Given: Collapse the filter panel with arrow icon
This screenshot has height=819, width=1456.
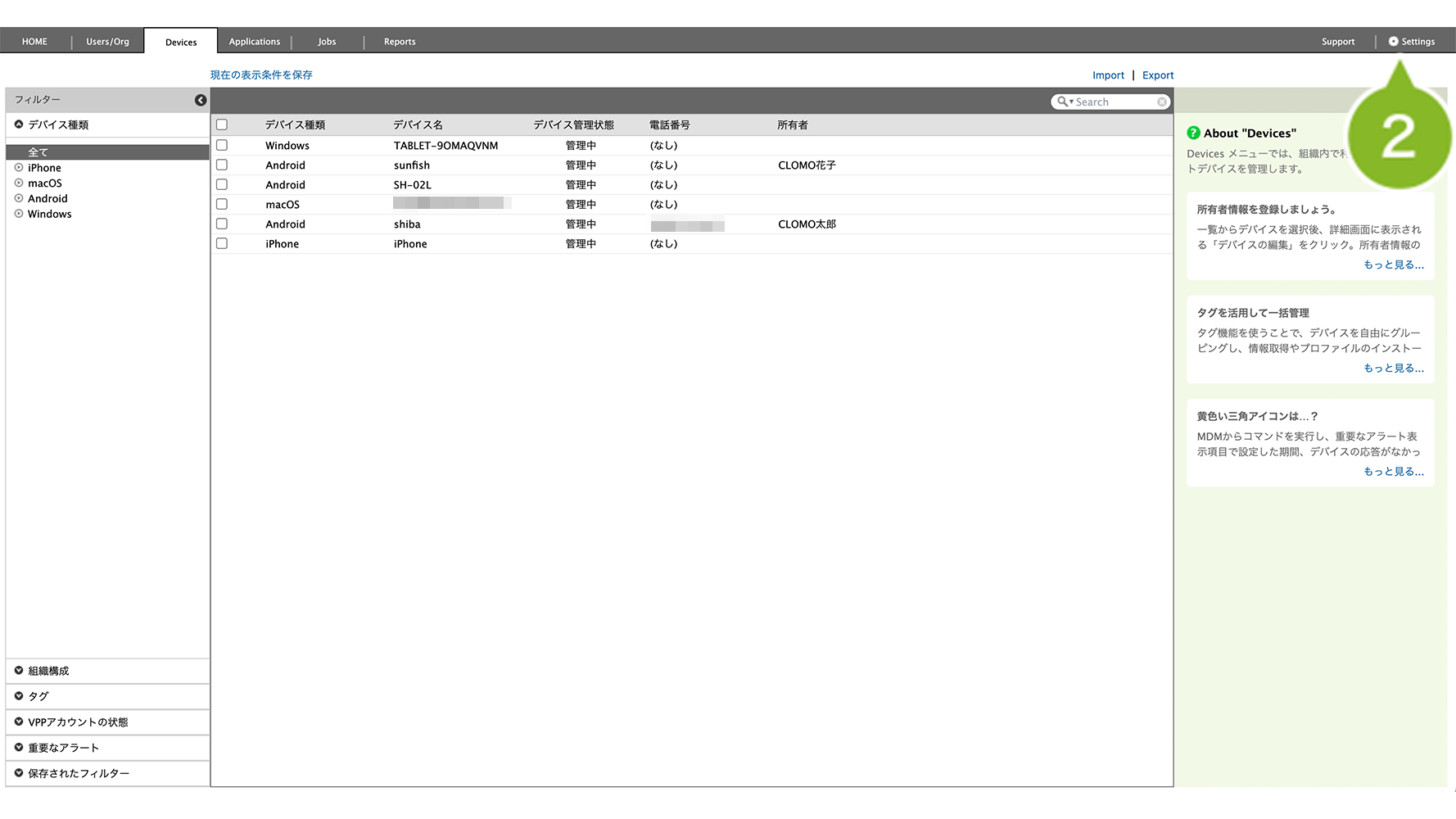Looking at the screenshot, I should [x=201, y=100].
